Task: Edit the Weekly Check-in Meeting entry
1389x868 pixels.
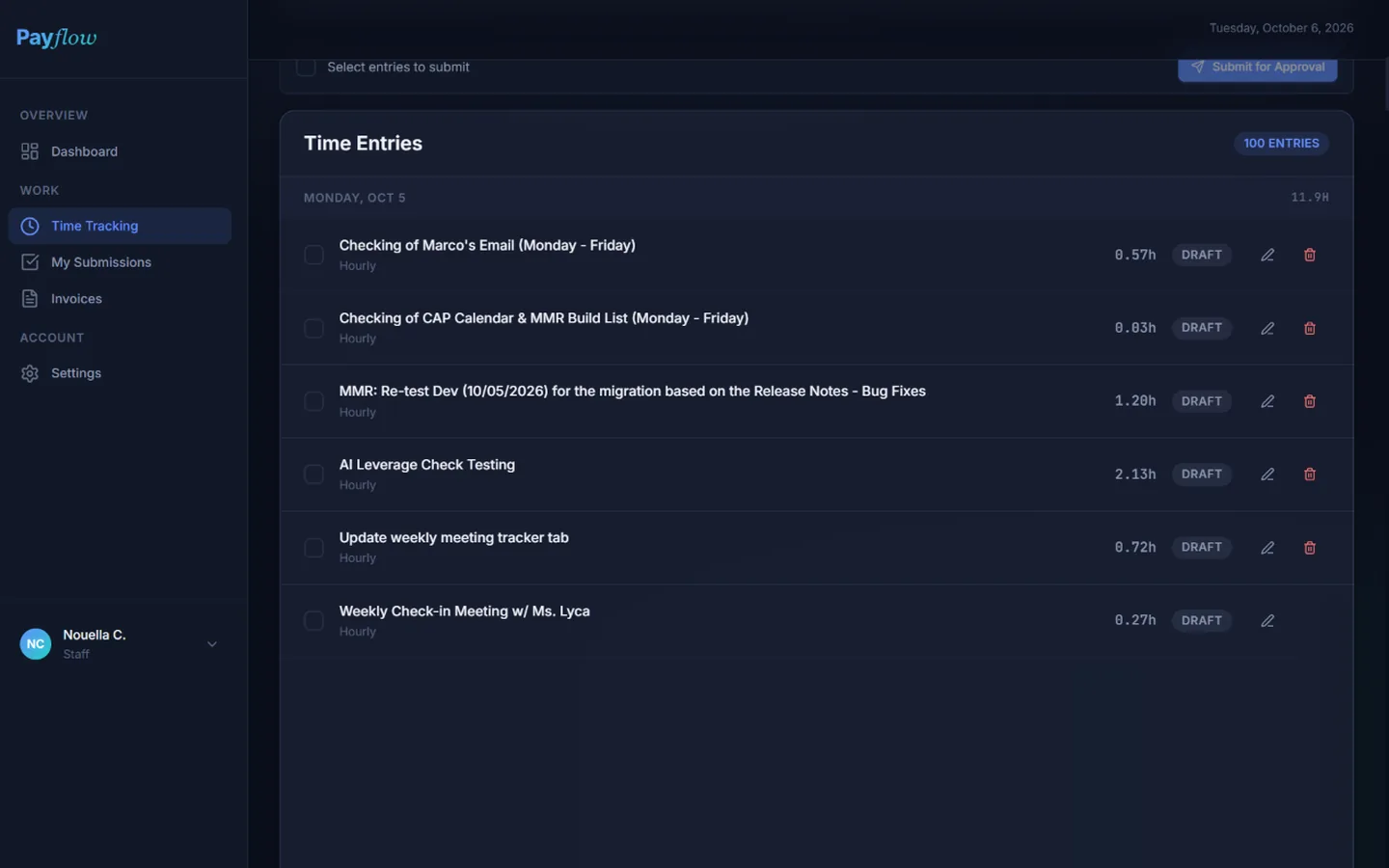Action: (1267, 621)
